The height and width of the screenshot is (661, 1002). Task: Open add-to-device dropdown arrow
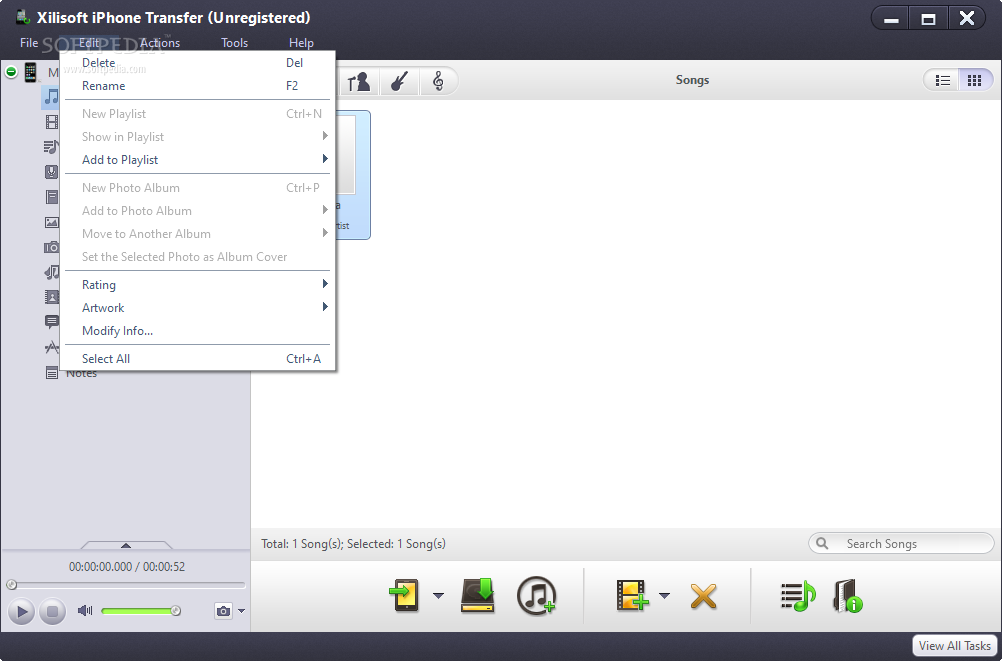tap(438, 596)
